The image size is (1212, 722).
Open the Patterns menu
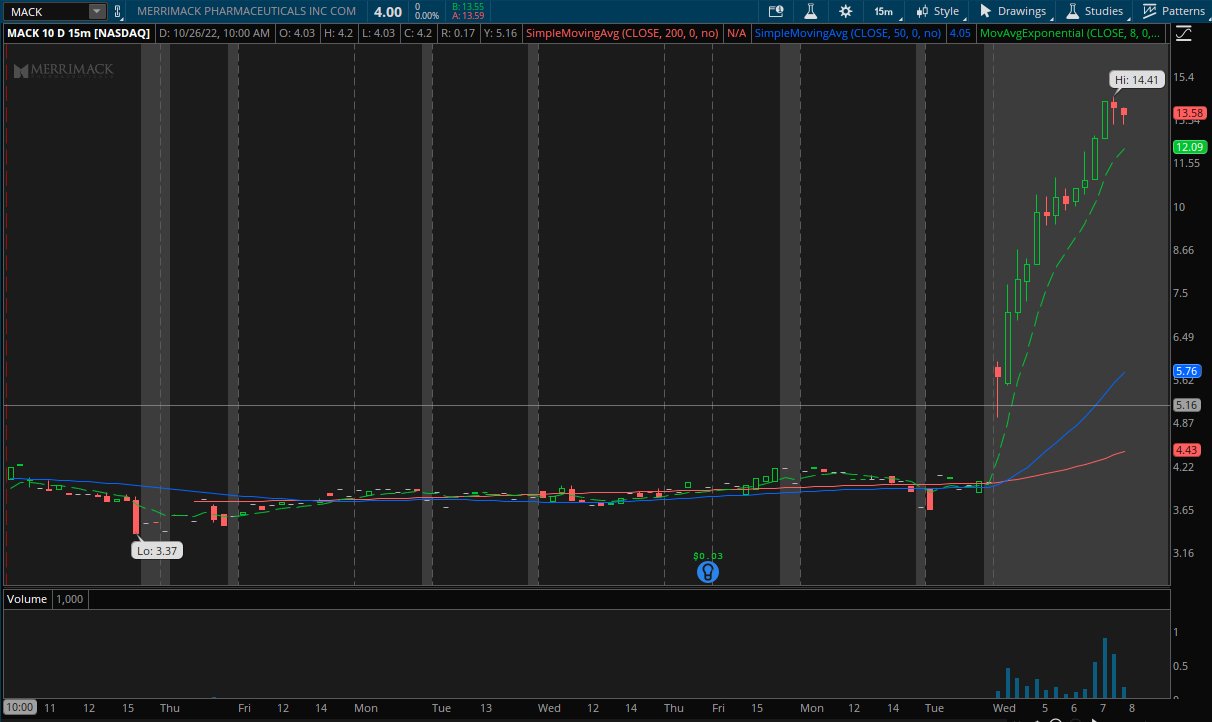click(x=1175, y=11)
